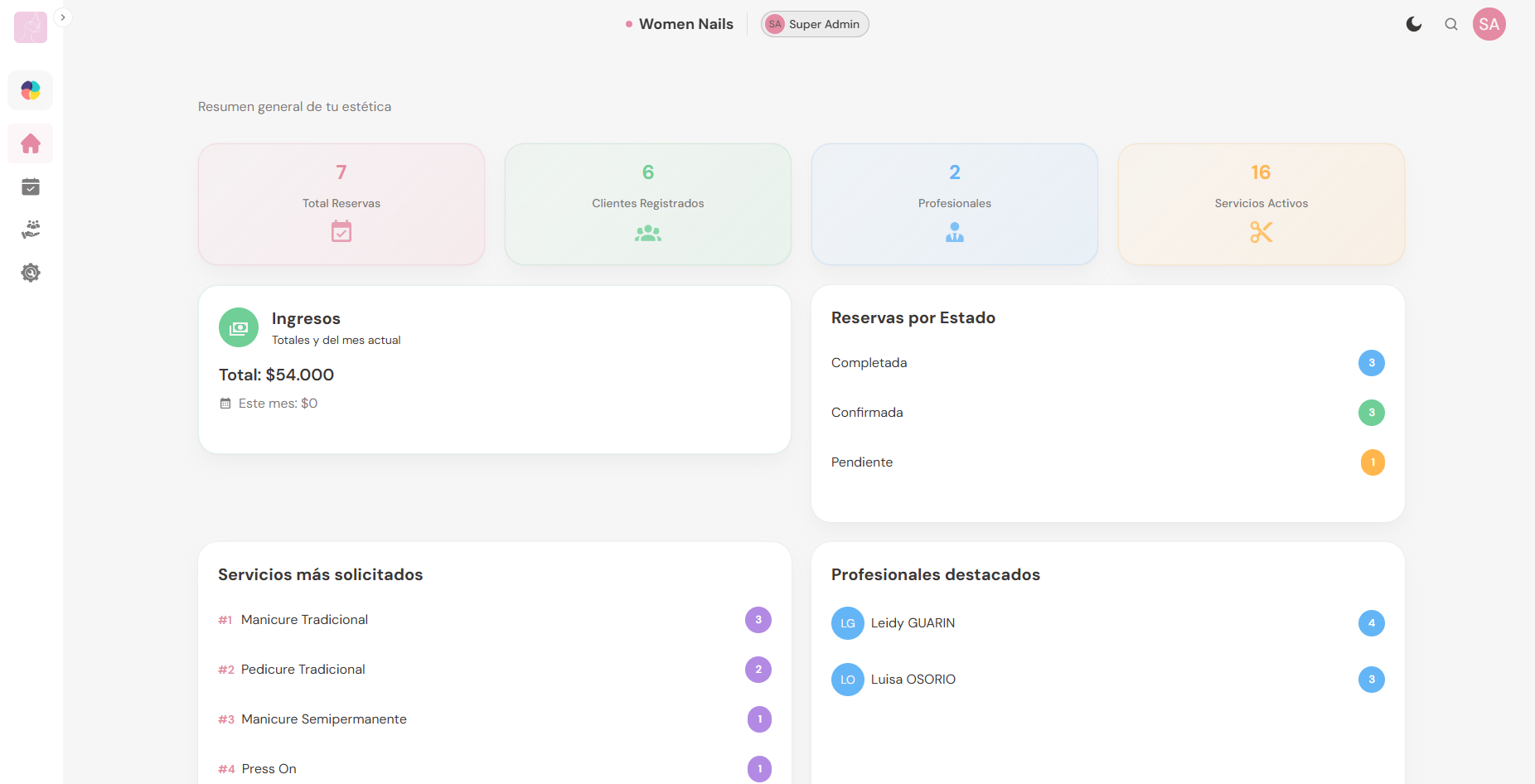This screenshot has width=1535, height=784.
Task: Open the Total Reservas card
Action: [x=341, y=204]
